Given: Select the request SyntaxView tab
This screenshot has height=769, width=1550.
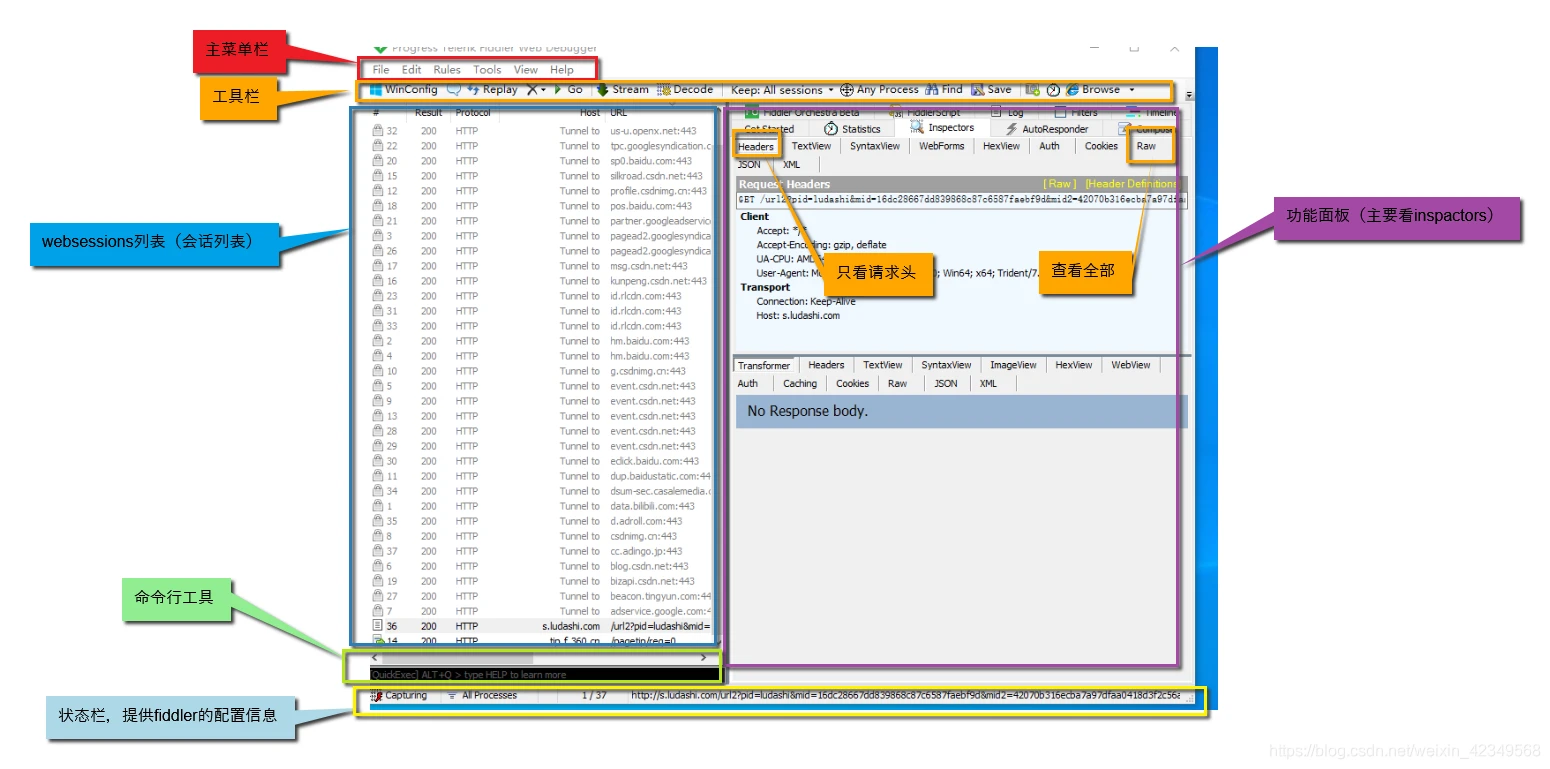Looking at the screenshot, I should [875, 146].
